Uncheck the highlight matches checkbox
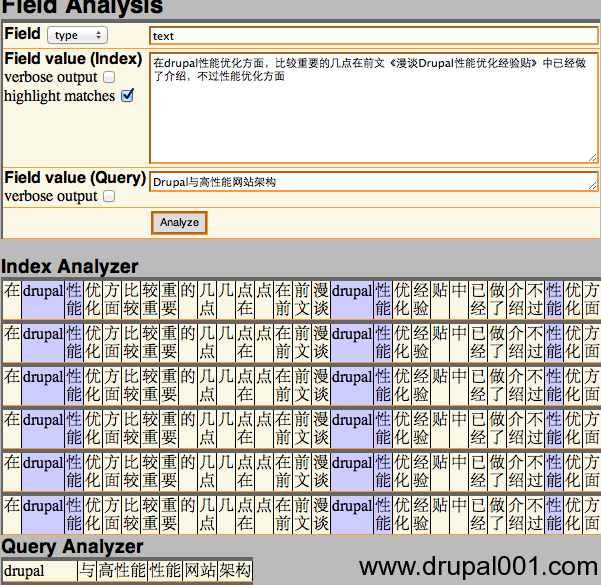This screenshot has width=601, height=585. pos(127,96)
